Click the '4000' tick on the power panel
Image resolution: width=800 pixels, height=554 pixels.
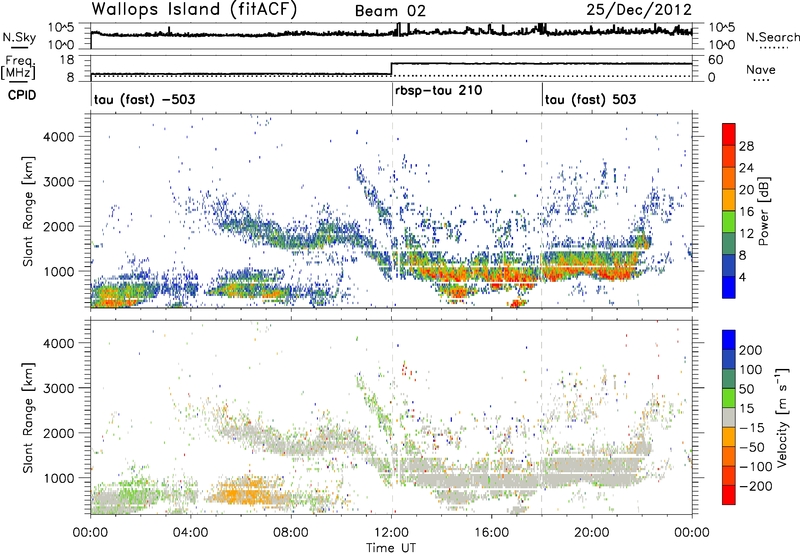click(x=58, y=136)
